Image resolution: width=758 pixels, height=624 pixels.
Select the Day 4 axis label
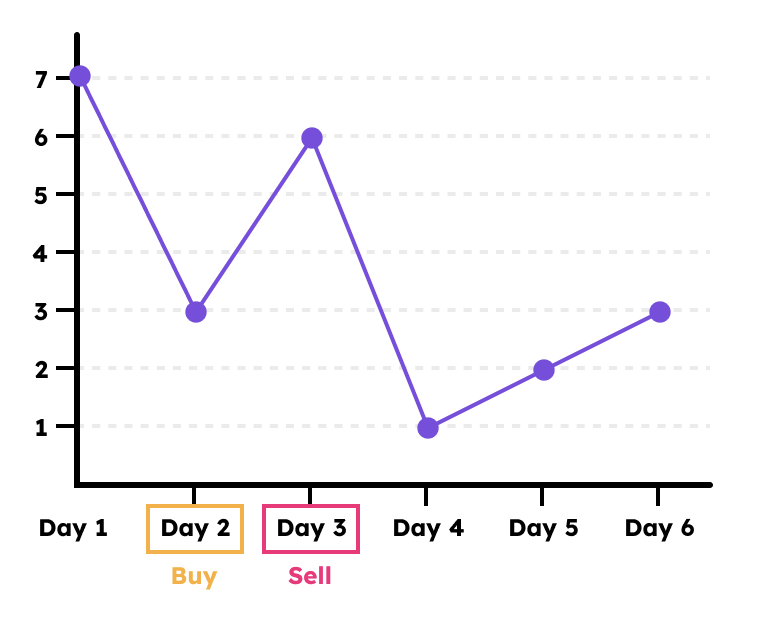[x=428, y=528]
